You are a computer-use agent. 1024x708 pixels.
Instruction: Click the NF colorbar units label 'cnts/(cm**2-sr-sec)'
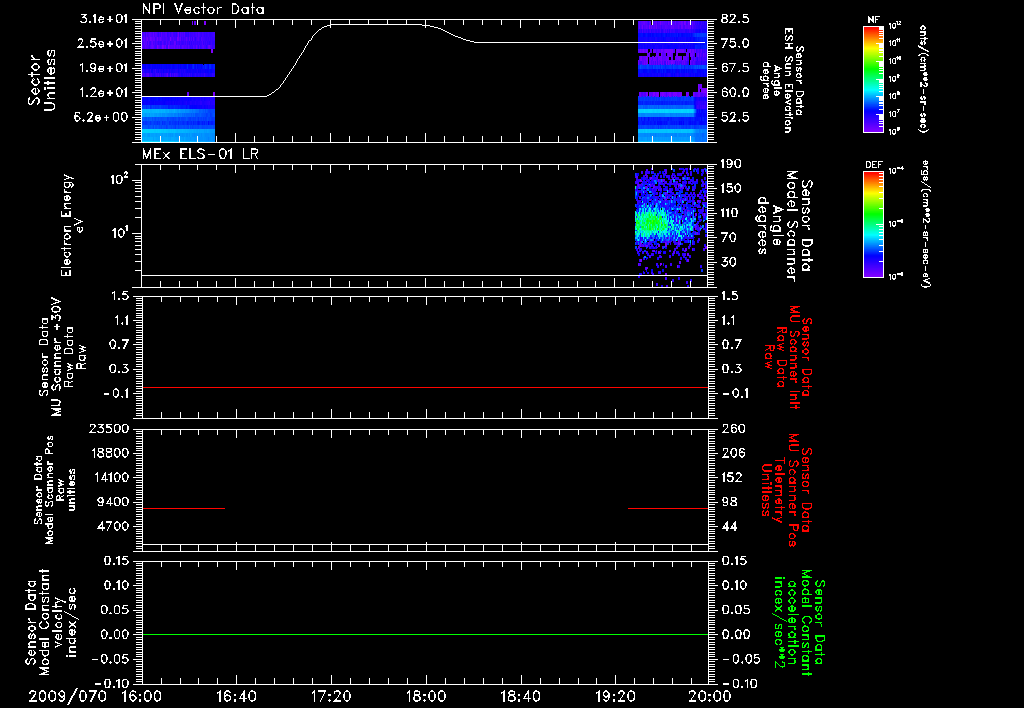coord(923,78)
